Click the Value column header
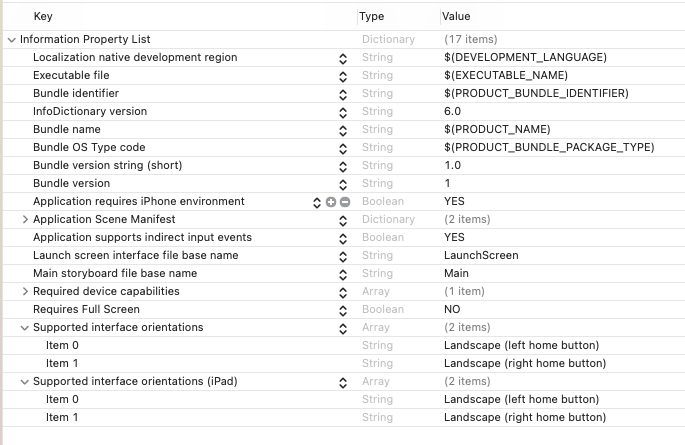 pos(456,16)
